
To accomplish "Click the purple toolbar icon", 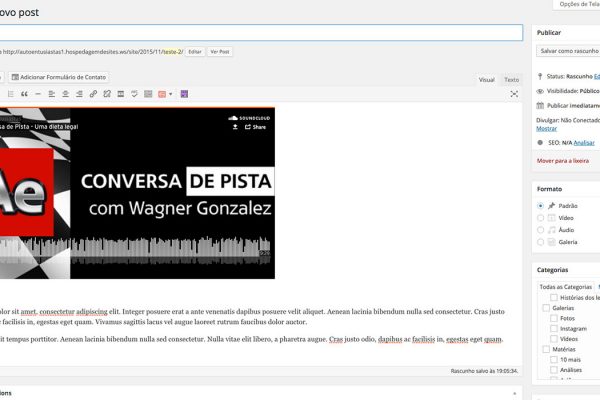I will coord(185,94).
